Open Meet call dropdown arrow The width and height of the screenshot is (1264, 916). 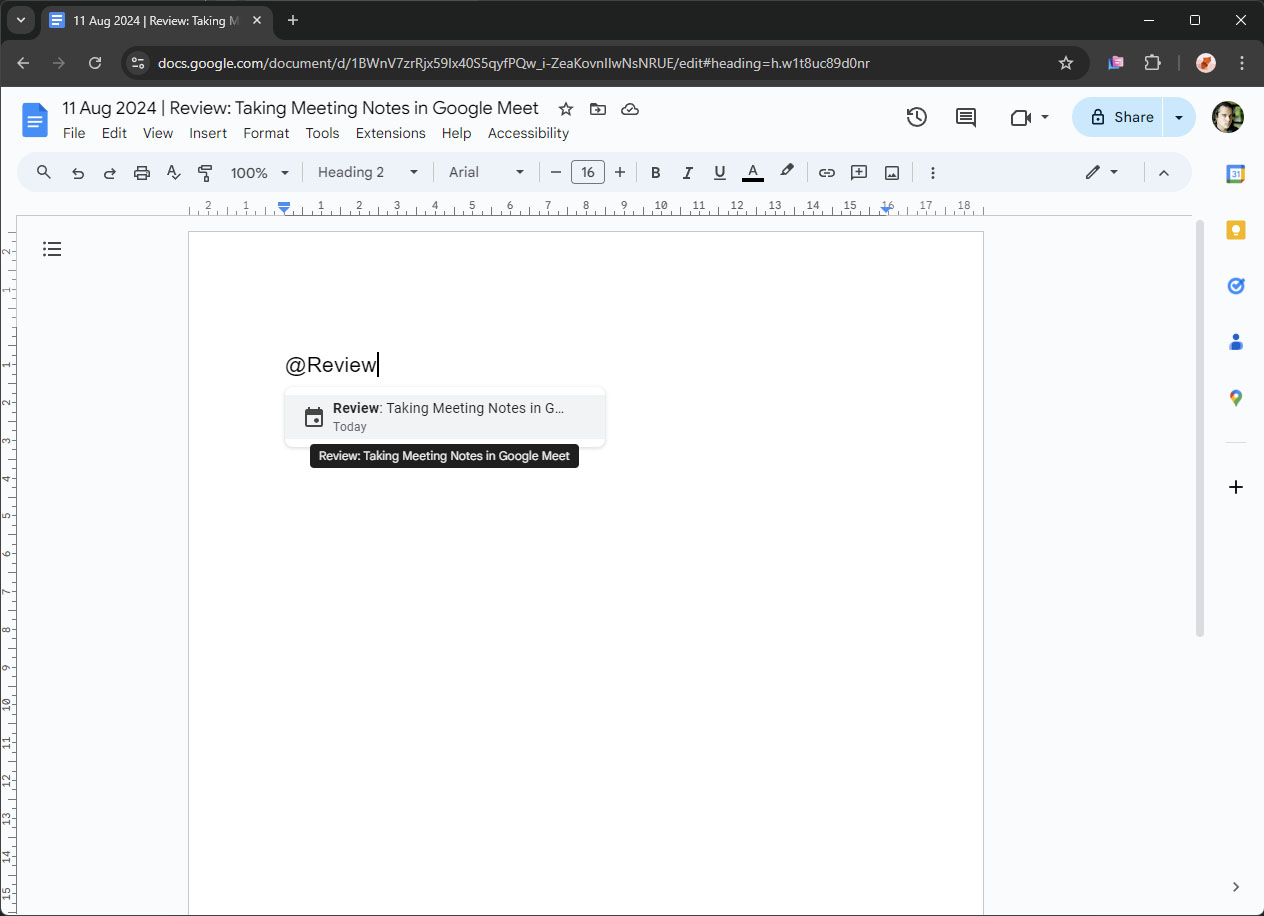click(x=1045, y=117)
